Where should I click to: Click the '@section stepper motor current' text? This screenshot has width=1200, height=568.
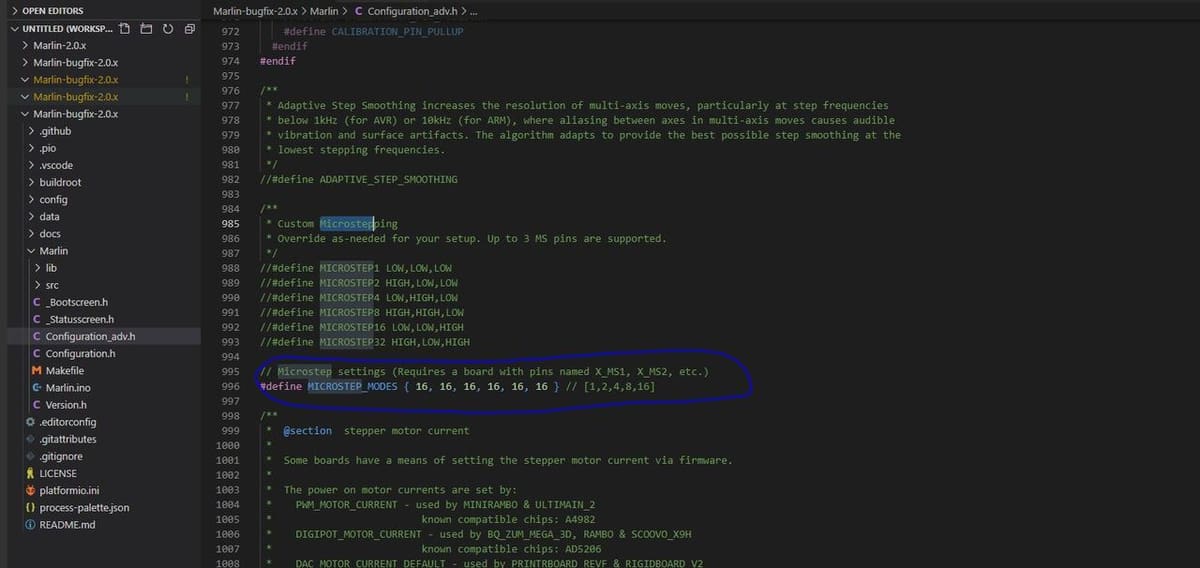tap(376, 430)
